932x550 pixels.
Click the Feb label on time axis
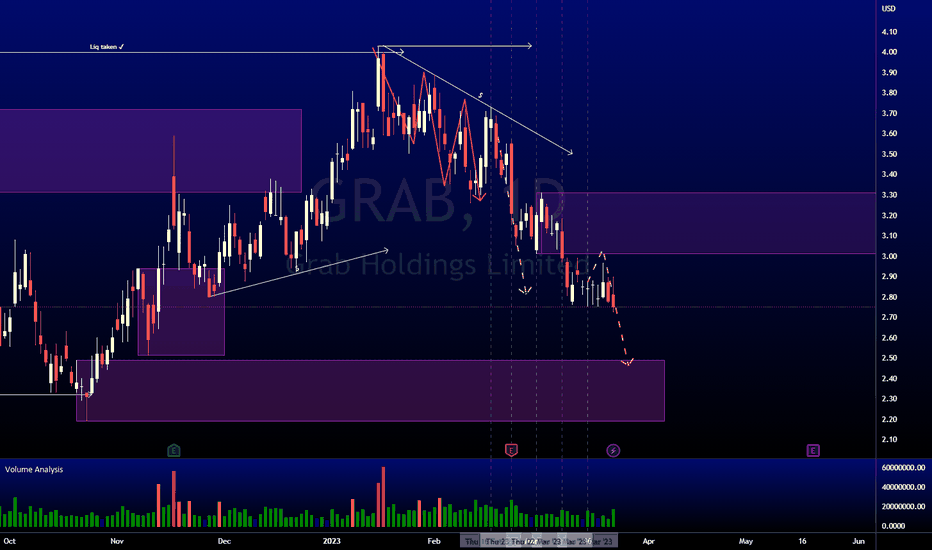point(434,541)
